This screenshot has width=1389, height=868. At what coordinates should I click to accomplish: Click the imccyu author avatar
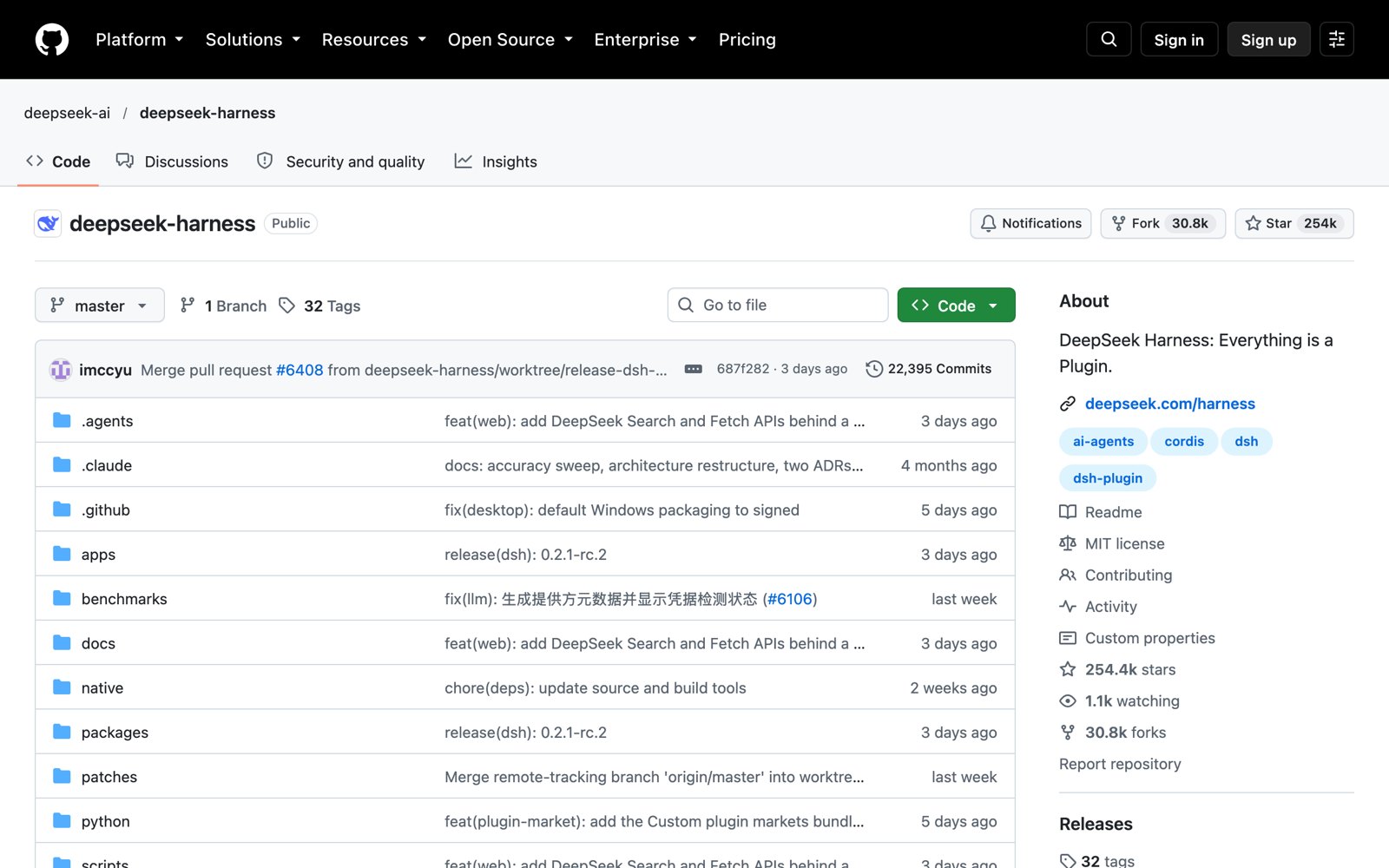[61, 370]
